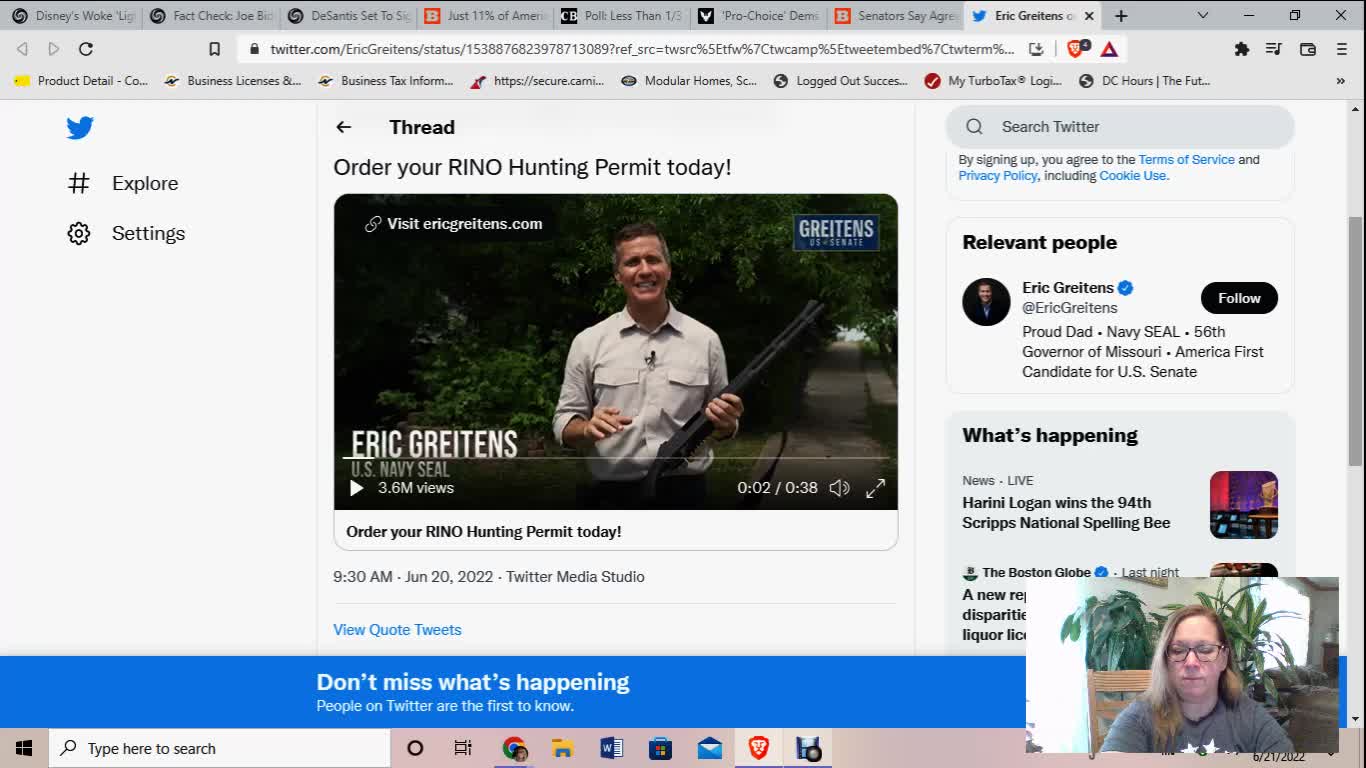The height and width of the screenshot is (768, 1366).
Task: Focus the Search Twitter field
Action: click(1120, 127)
